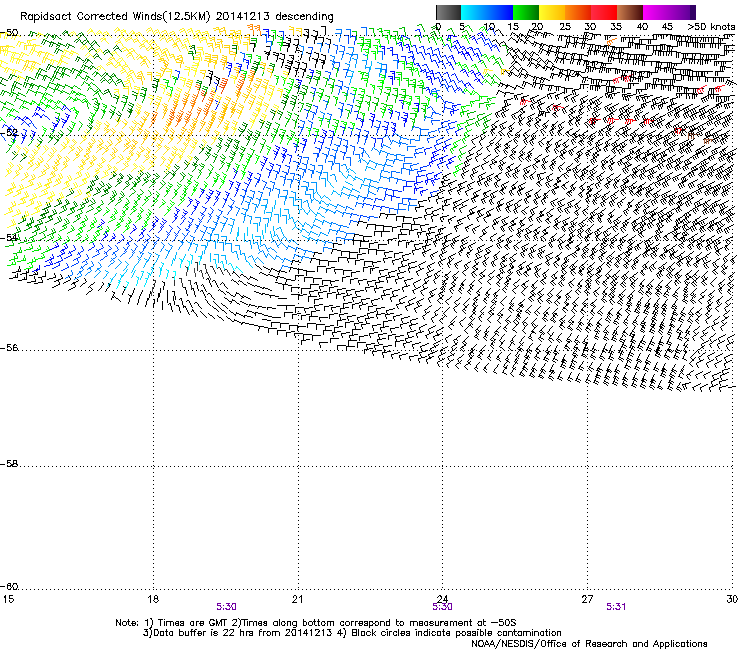Click the '35' tick label on legend

[x=616, y=26]
